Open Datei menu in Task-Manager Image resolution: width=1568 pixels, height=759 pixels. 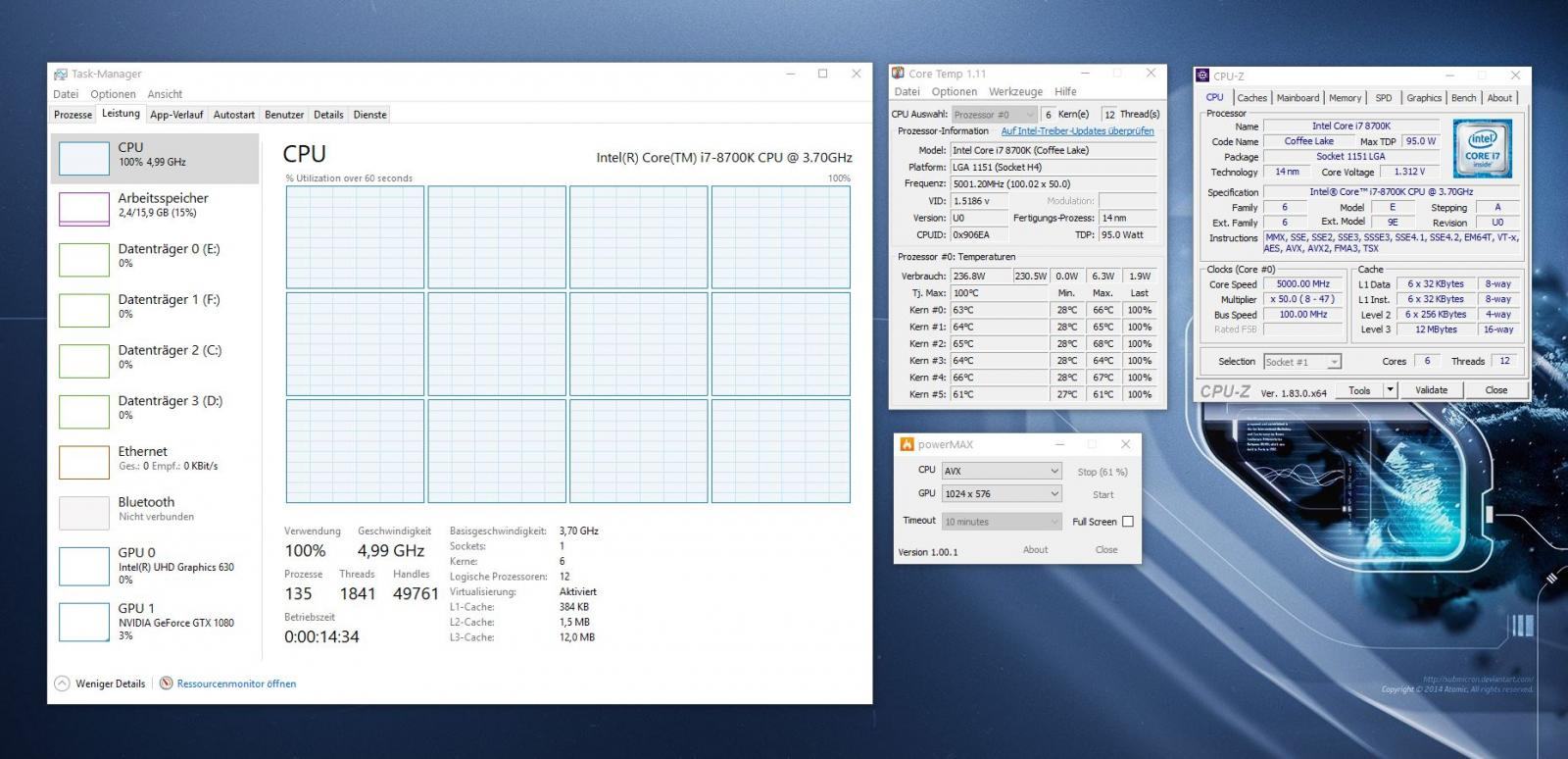(66, 94)
